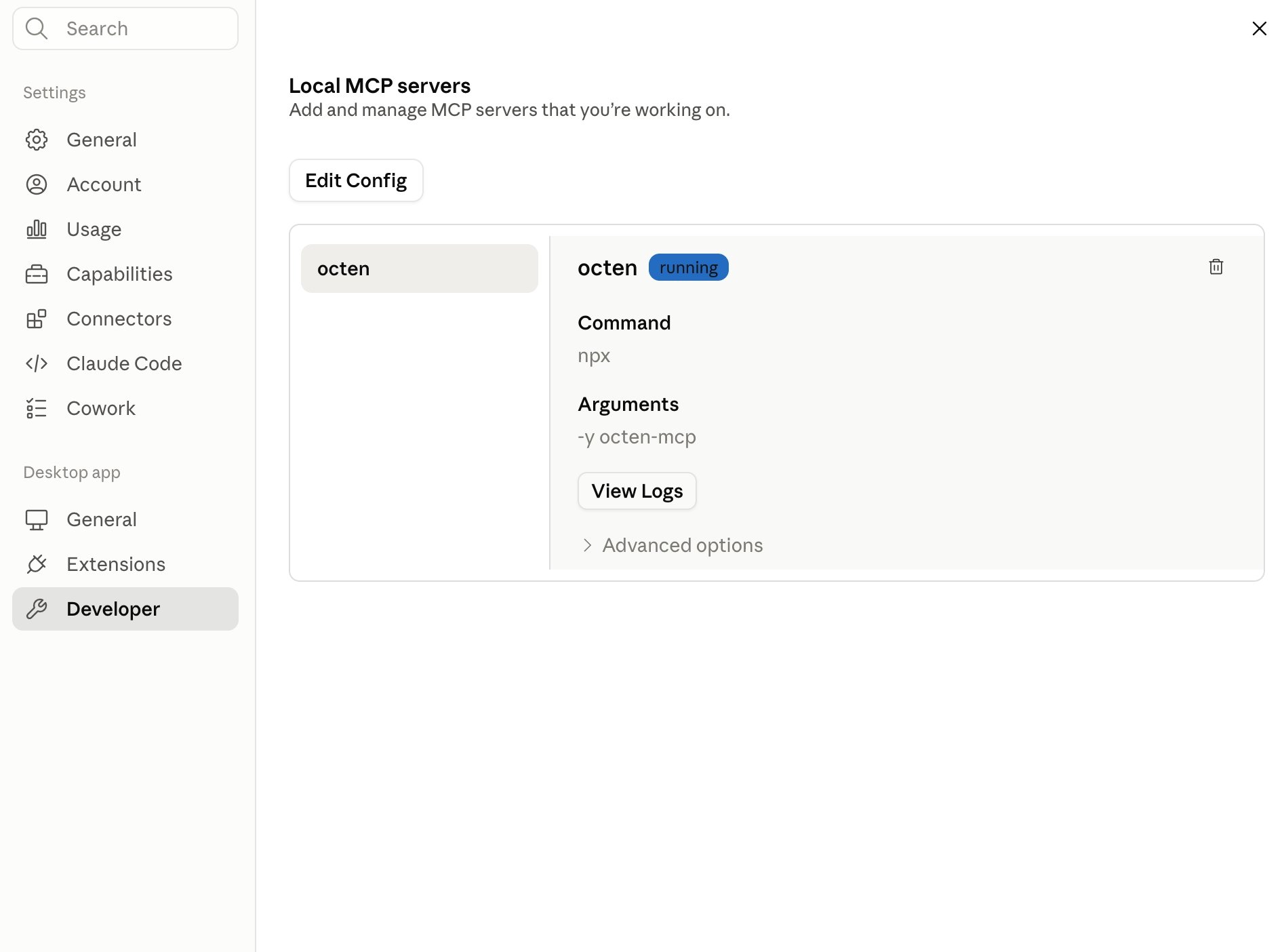Open Desktop app General label

click(102, 519)
